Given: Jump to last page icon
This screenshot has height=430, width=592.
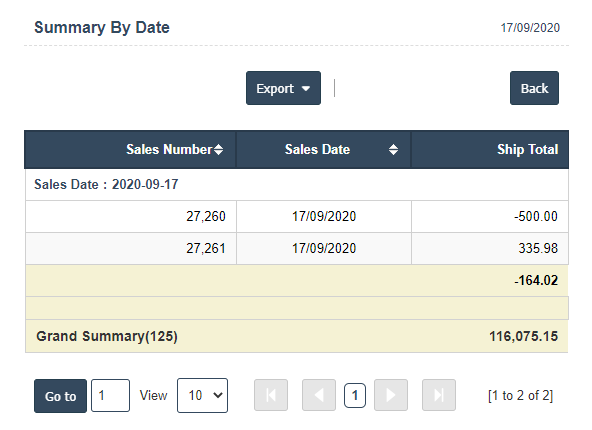Looking at the screenshot, I should pyautogui.click(x=439, y=395).
